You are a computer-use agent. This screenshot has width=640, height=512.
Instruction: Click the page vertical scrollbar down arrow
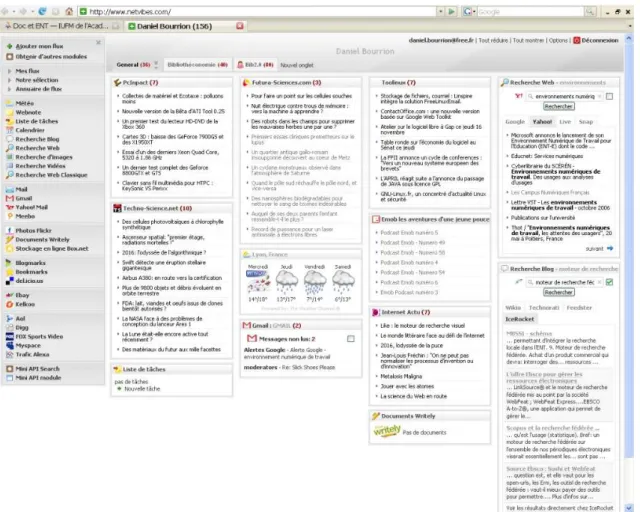(x=629, y=508)
